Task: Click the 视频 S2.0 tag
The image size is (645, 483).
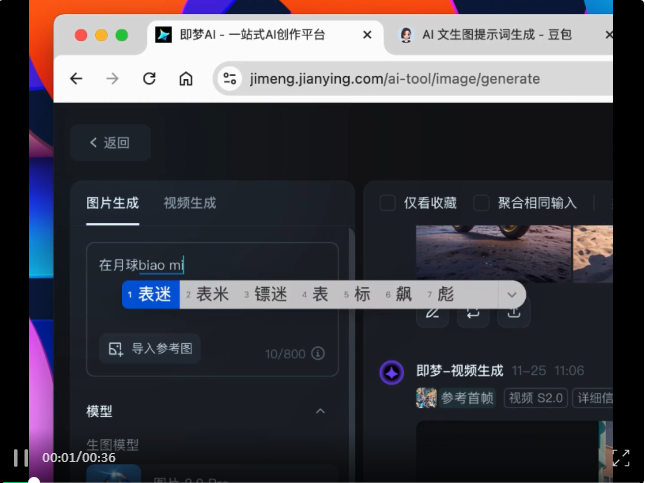Action: point(536,398)
